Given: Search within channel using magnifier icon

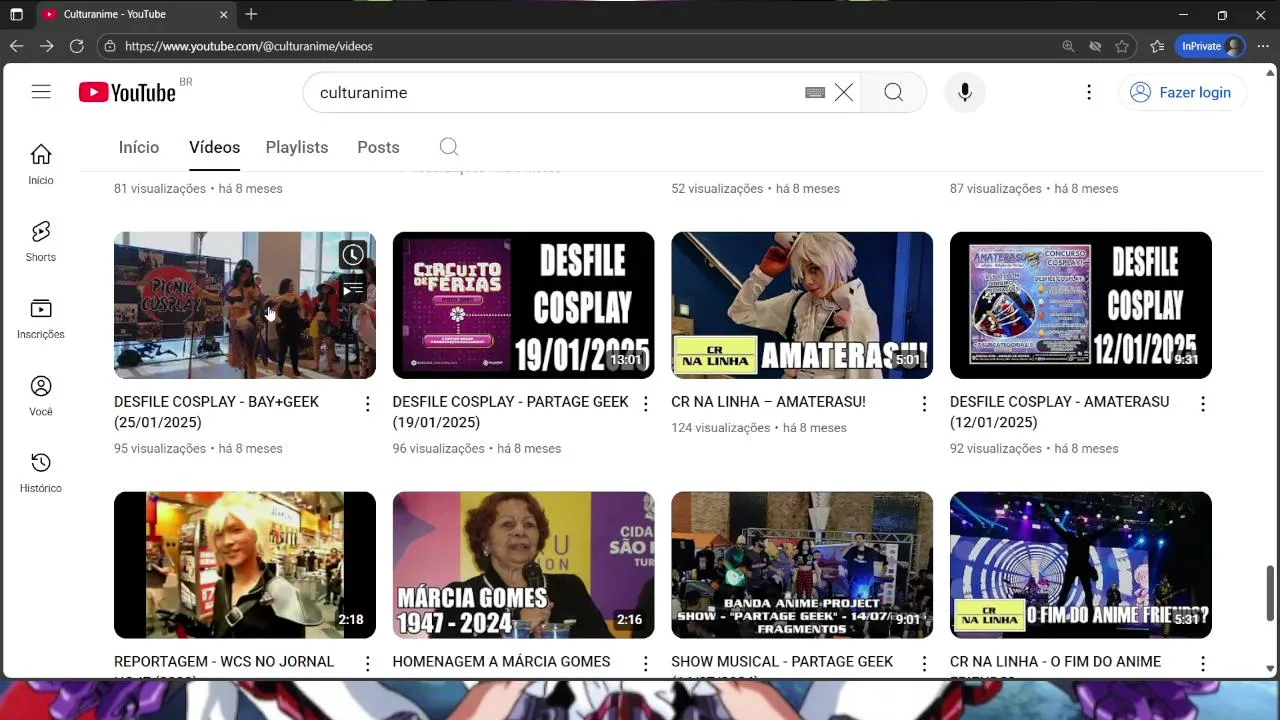Looking at the screenshot, I should (x=449, y=147).
